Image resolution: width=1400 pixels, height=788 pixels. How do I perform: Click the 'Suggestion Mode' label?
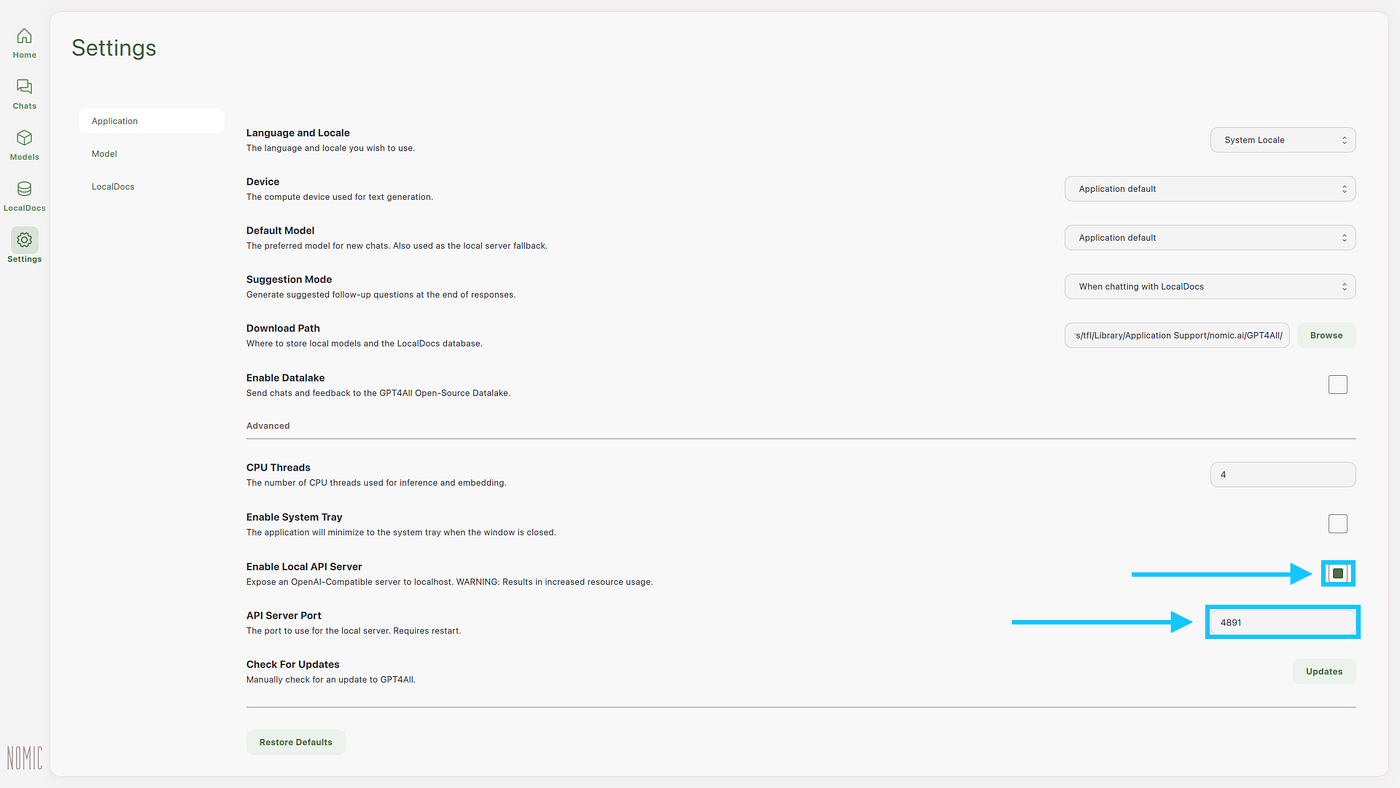tap(289, 280)
